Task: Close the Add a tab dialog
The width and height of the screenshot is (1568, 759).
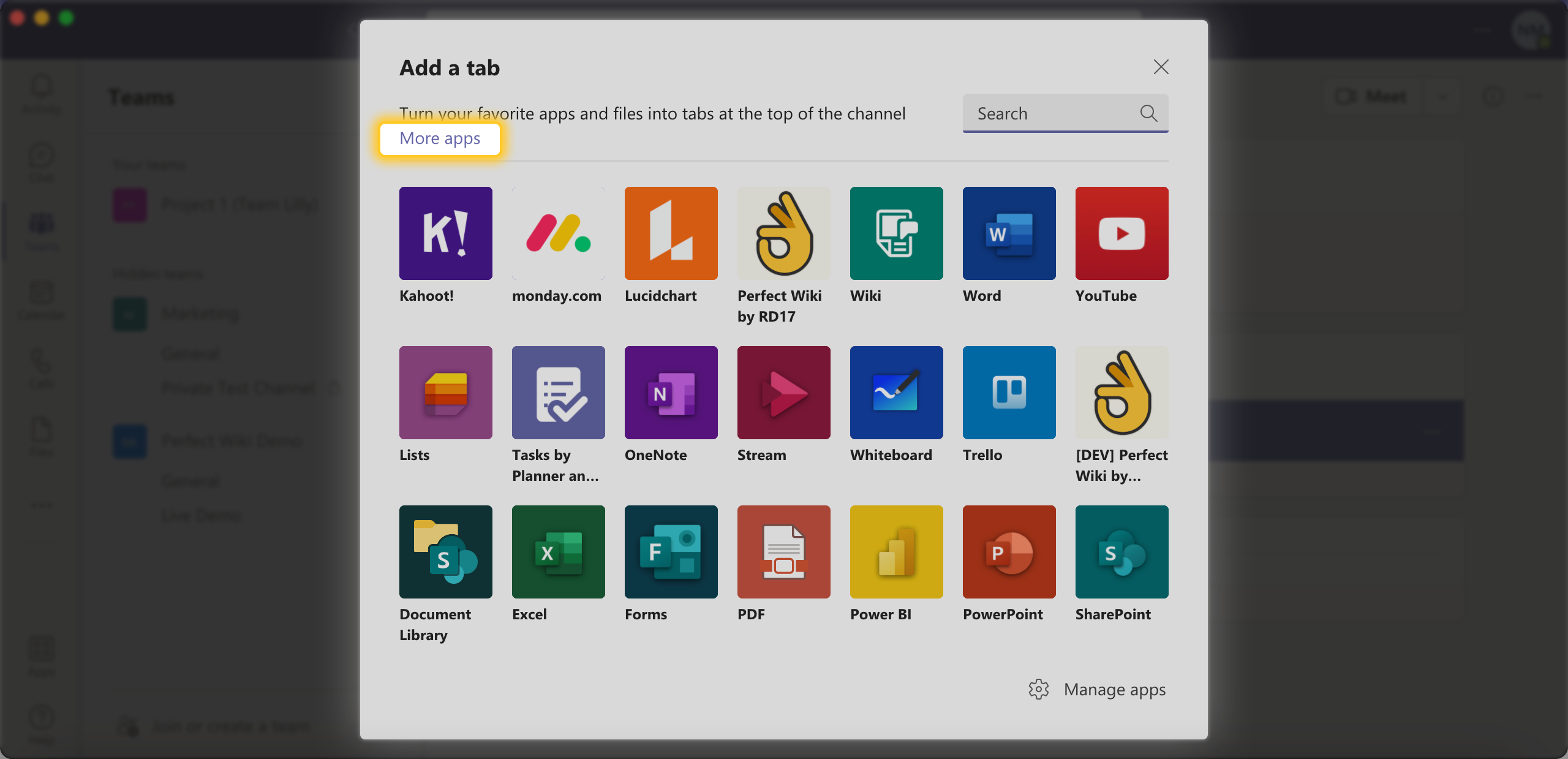Action: [x=1161, y=67]
